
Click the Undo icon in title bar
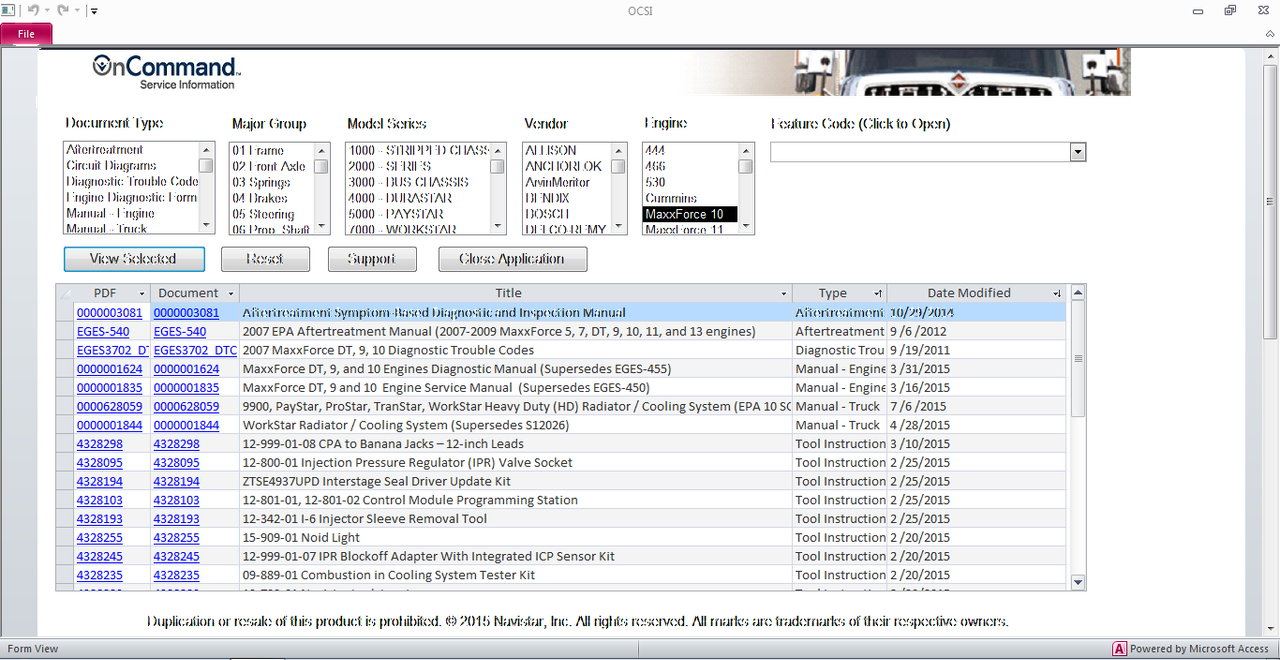point(33,11)
